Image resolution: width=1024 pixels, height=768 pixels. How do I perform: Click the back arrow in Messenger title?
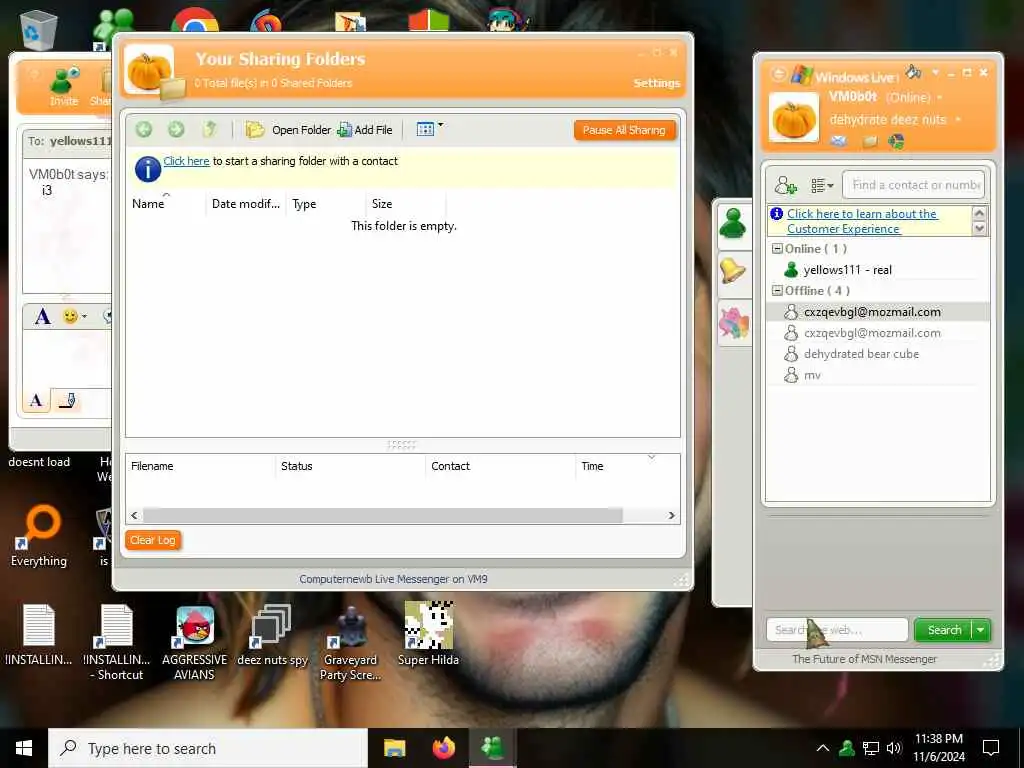(778, 73)
